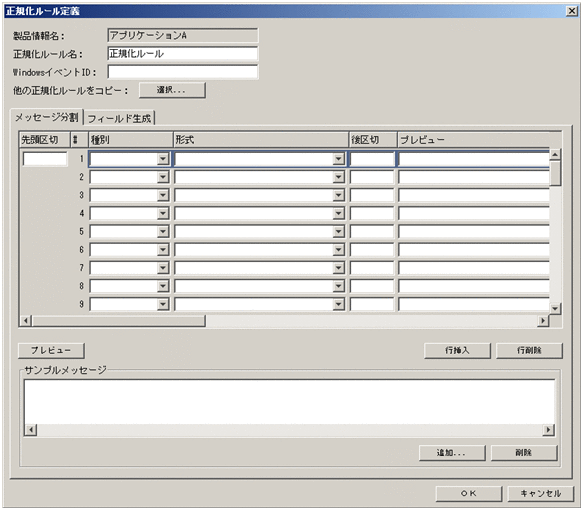Click the サンプルメッセージ text area
Viewport: 585px width, 512px height.
290,402
